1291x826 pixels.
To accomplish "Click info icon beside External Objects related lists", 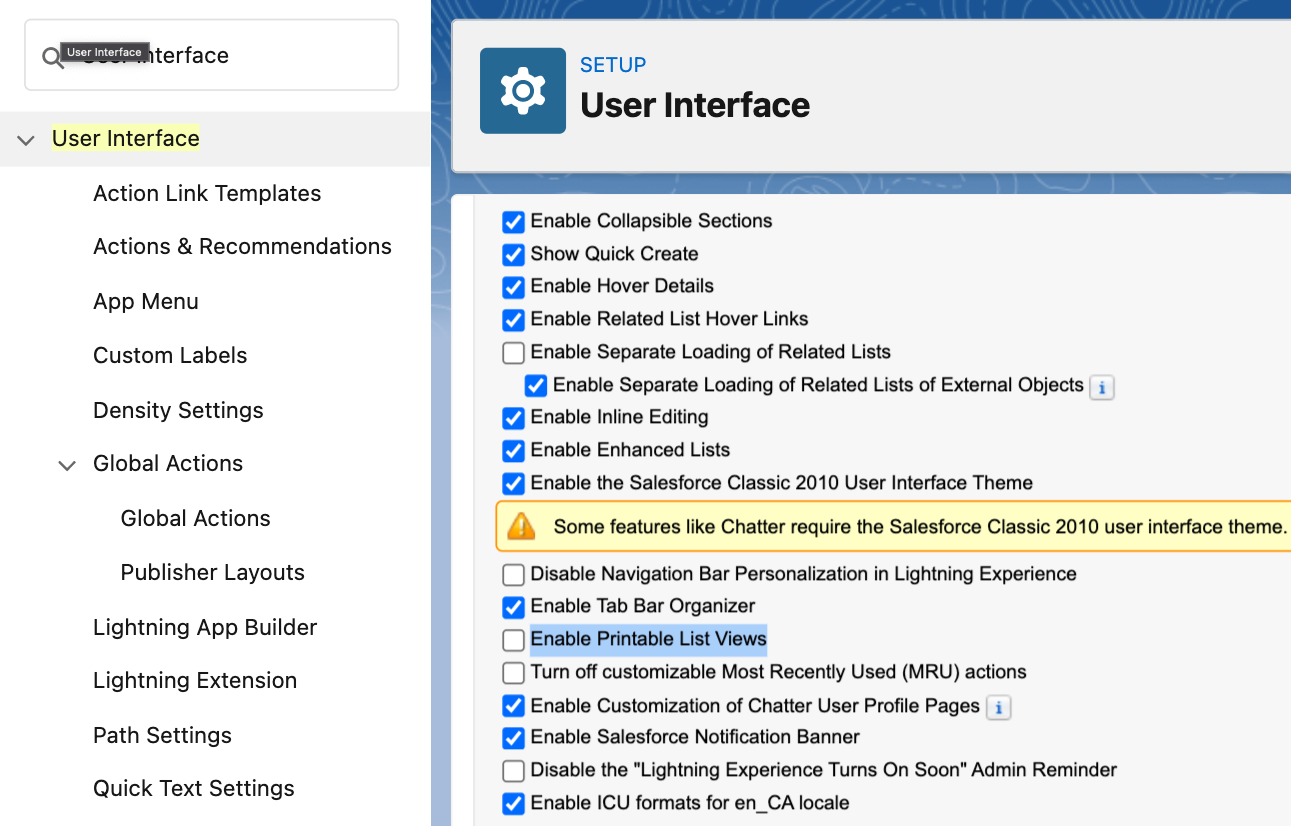I will pos(1102,387).
